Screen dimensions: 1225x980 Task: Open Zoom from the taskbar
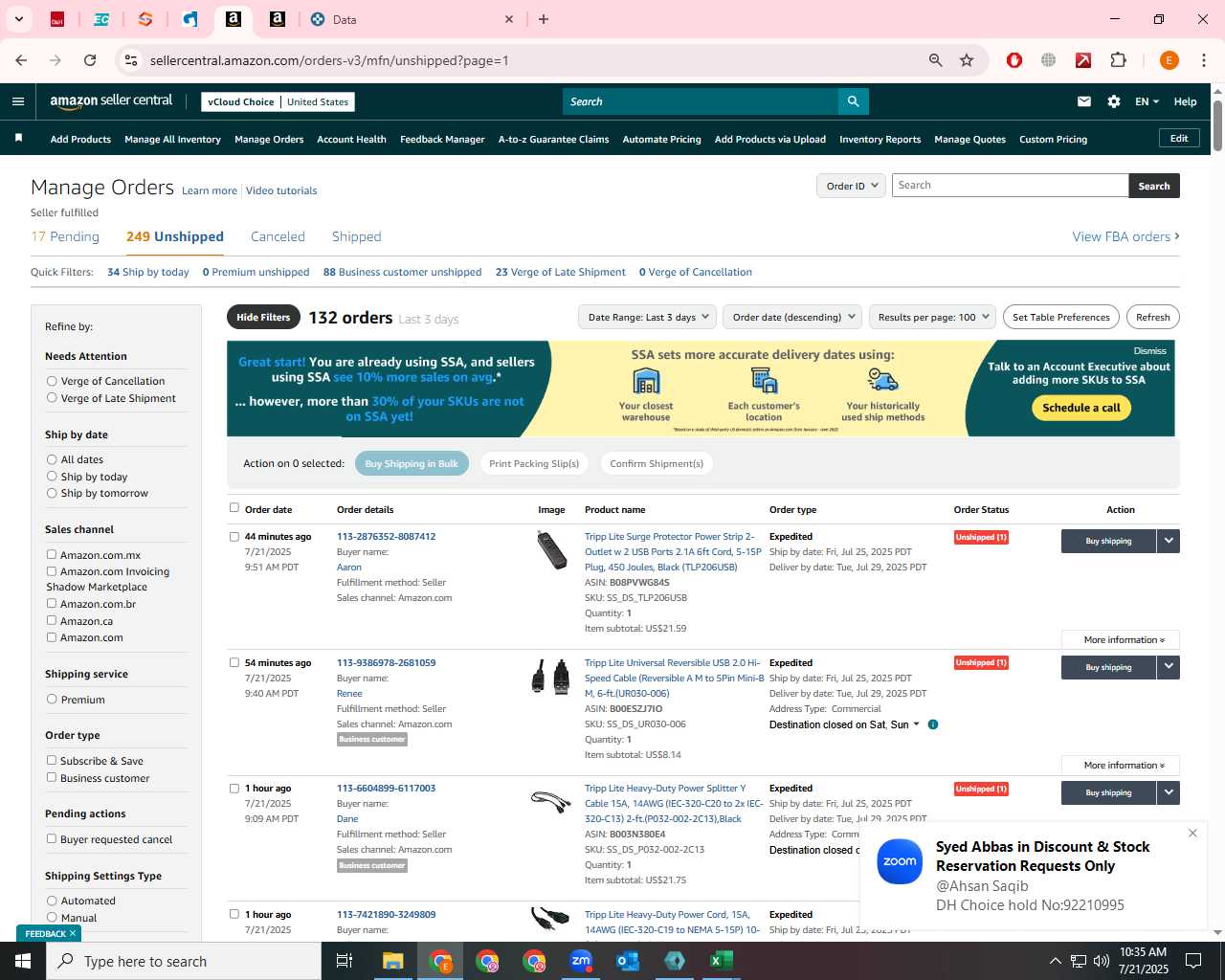tap(581, 961)
